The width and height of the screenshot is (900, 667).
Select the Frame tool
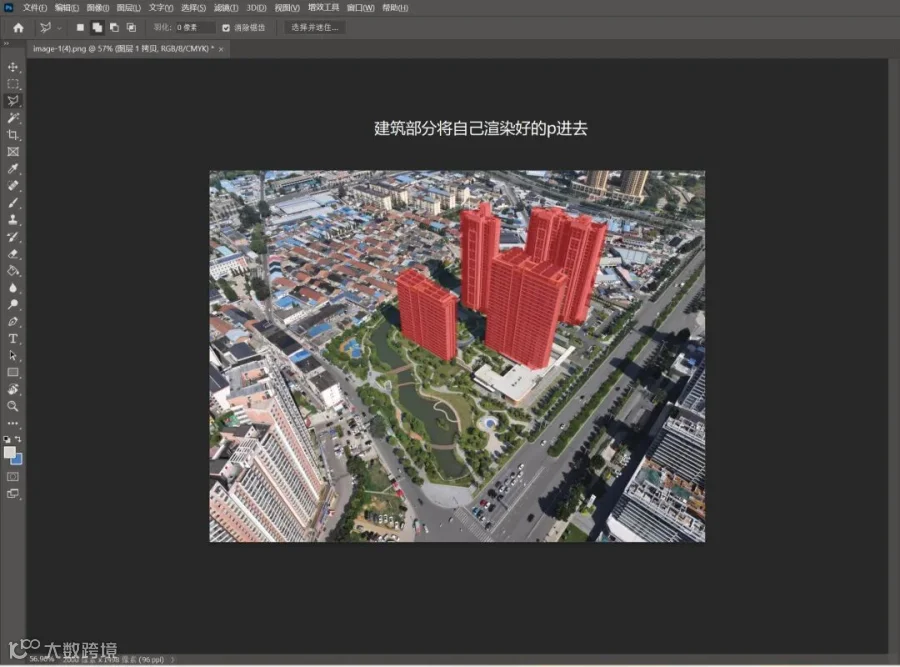[13, 152]
